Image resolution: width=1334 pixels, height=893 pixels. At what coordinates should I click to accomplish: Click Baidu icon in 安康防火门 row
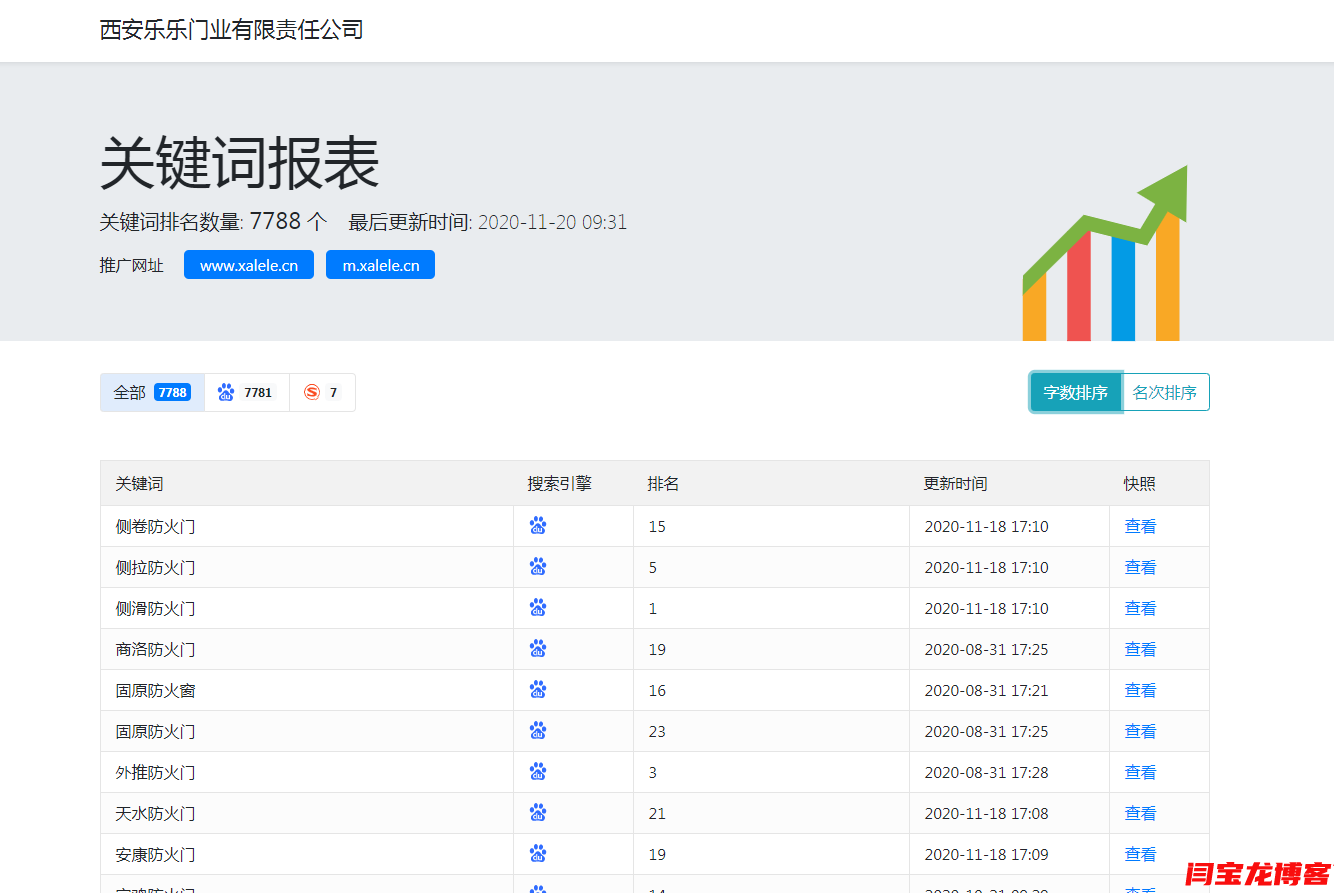[x=538, y=854]
